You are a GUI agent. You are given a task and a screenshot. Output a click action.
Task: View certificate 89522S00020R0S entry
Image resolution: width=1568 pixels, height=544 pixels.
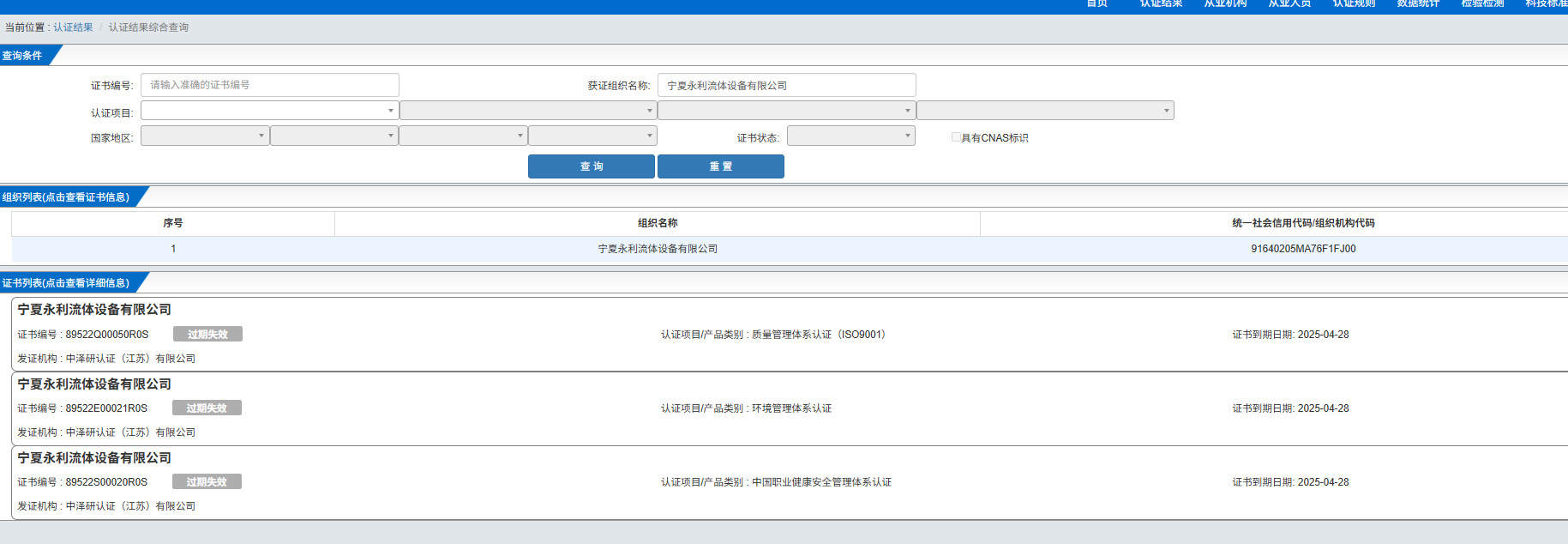pos(106,482)
